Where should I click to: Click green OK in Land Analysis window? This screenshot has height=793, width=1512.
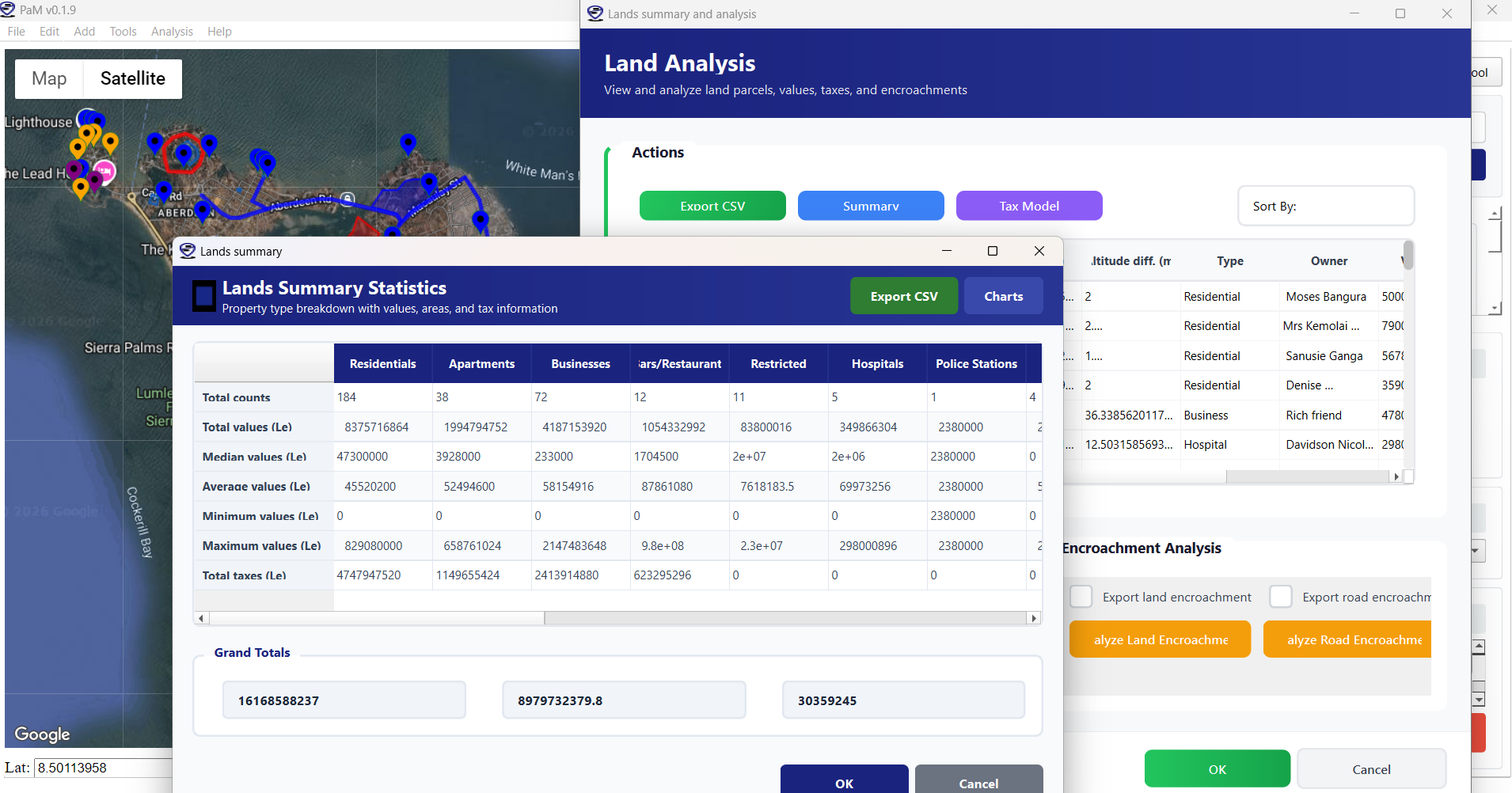pyautogui.click(x=1217, y=769)
